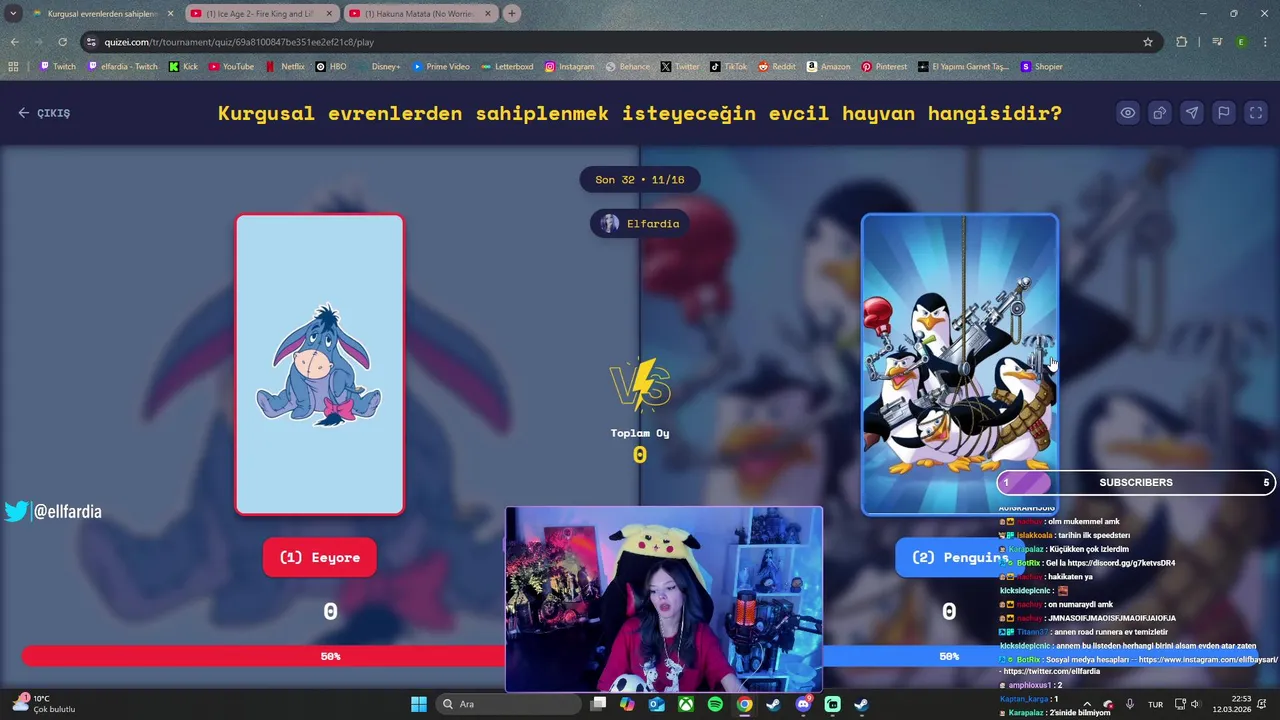
Task: Click the Son 32 • 11/16 round indicator
Action: pos(640,180)
